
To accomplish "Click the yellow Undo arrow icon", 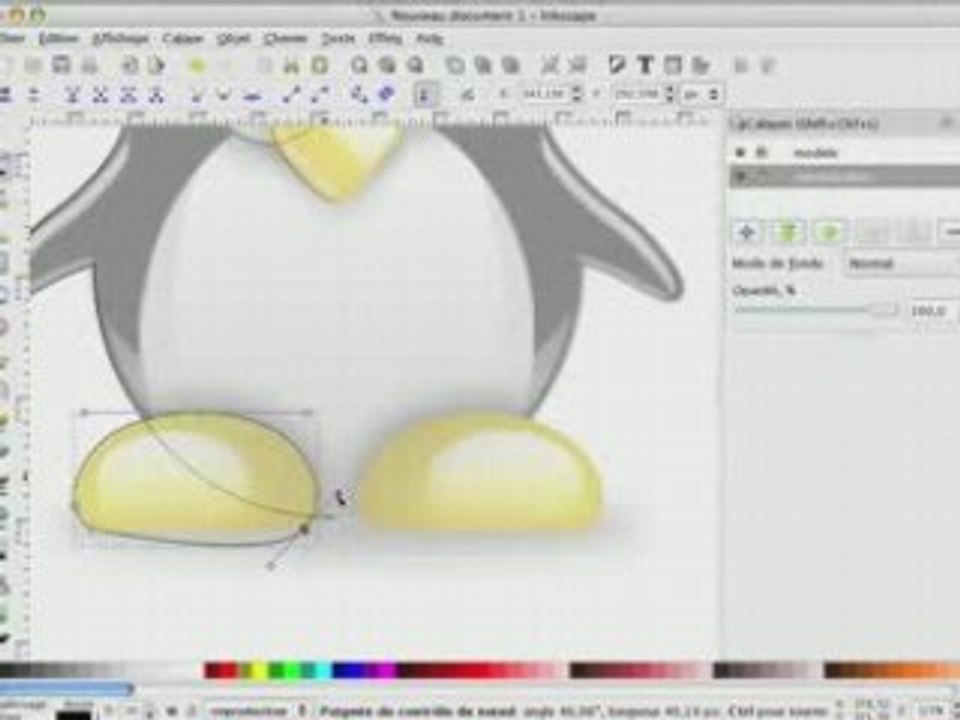I will 197,65.
